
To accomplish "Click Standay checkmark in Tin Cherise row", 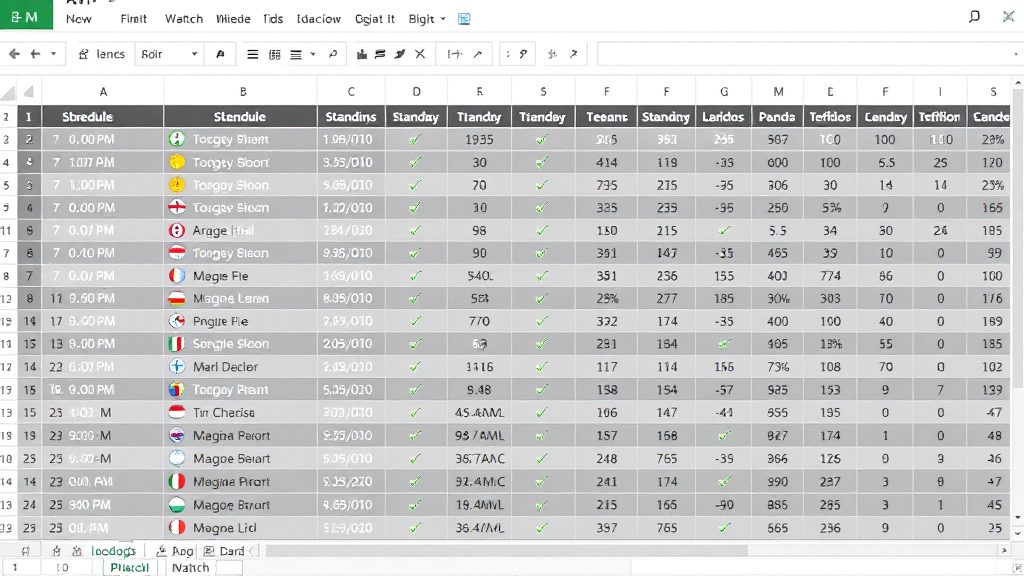I will tap(415, 413).
